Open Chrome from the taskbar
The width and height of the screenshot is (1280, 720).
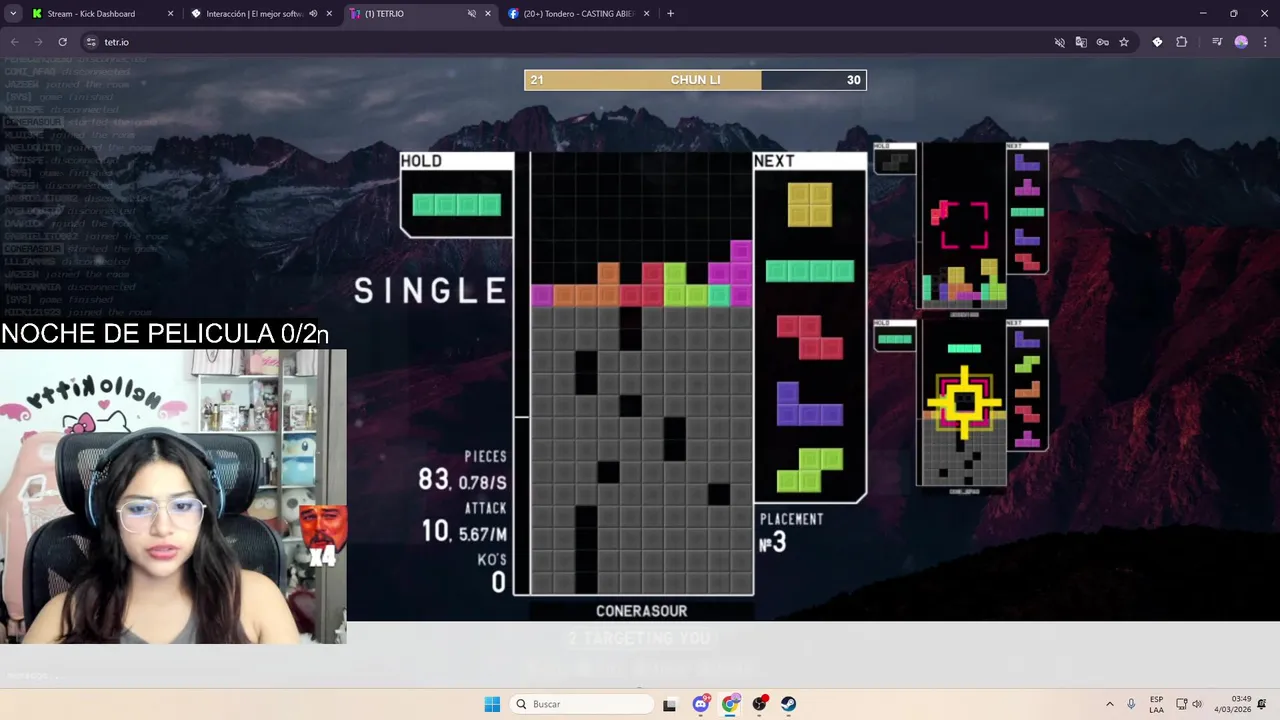pyautogui.click(x=730, y=704)
